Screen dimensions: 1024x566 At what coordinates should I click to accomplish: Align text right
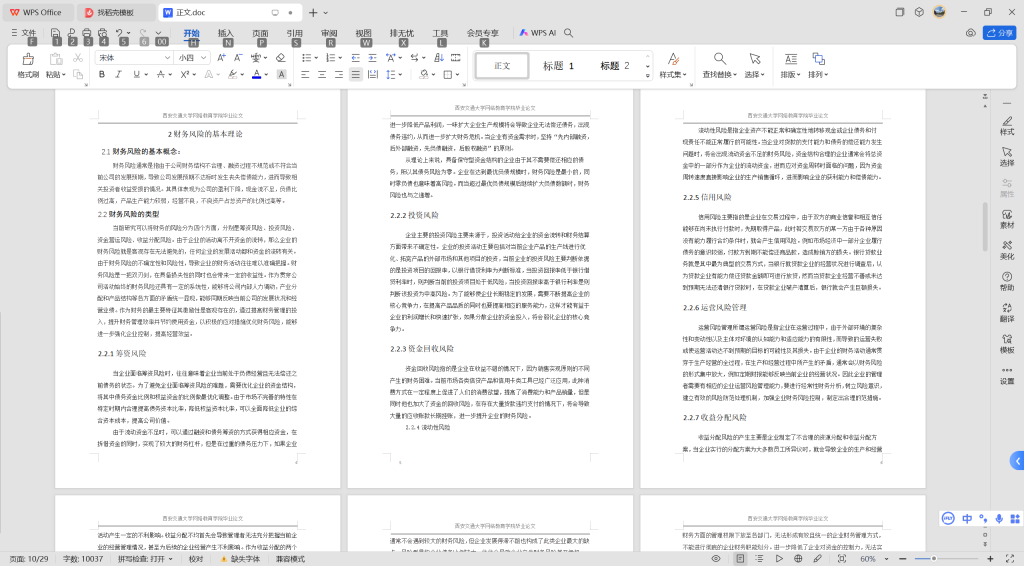339,75
